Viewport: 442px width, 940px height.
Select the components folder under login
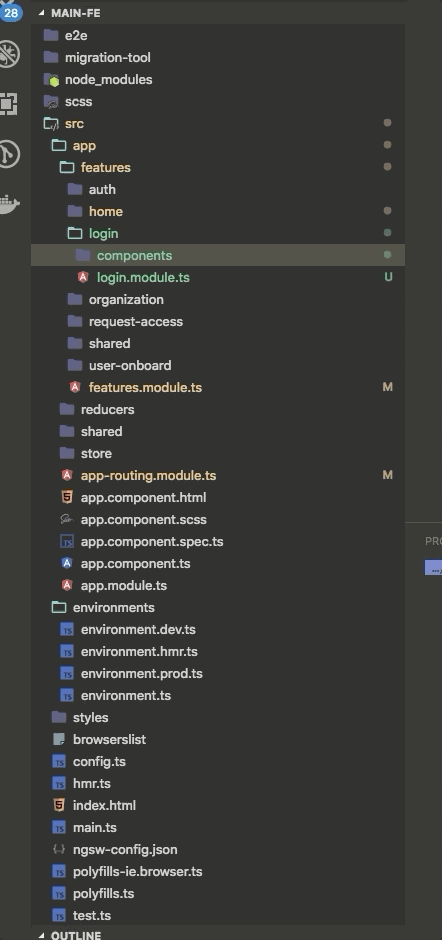(x=218, y=255)
